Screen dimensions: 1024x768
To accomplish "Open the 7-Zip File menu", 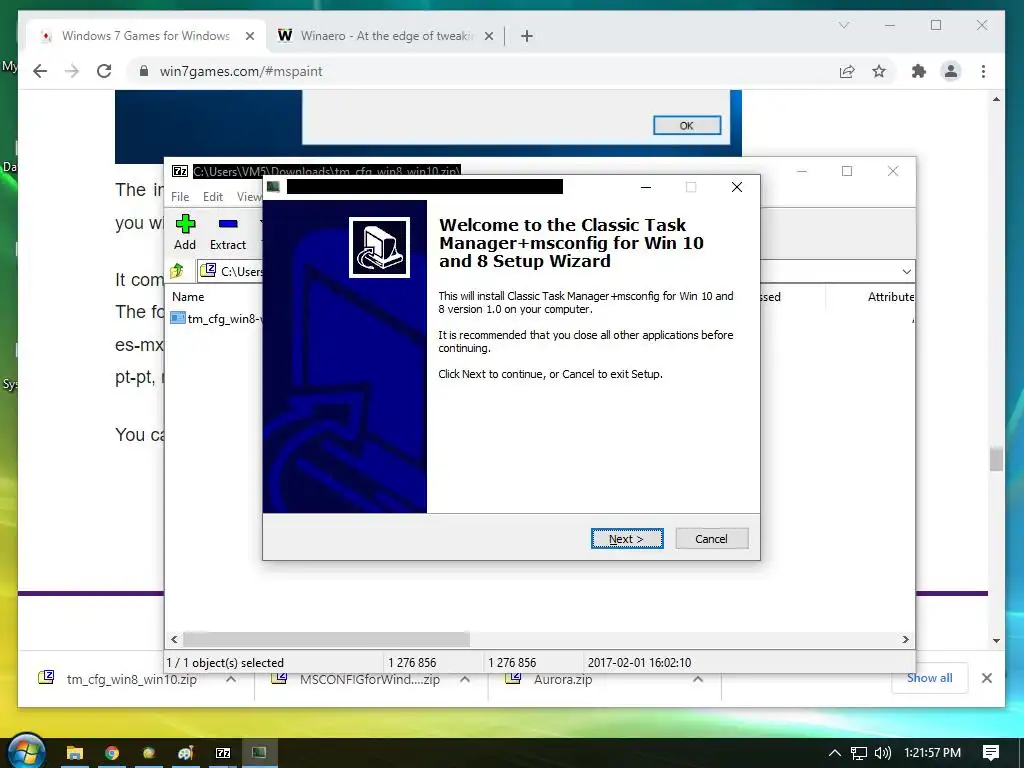I will (180, 197).
